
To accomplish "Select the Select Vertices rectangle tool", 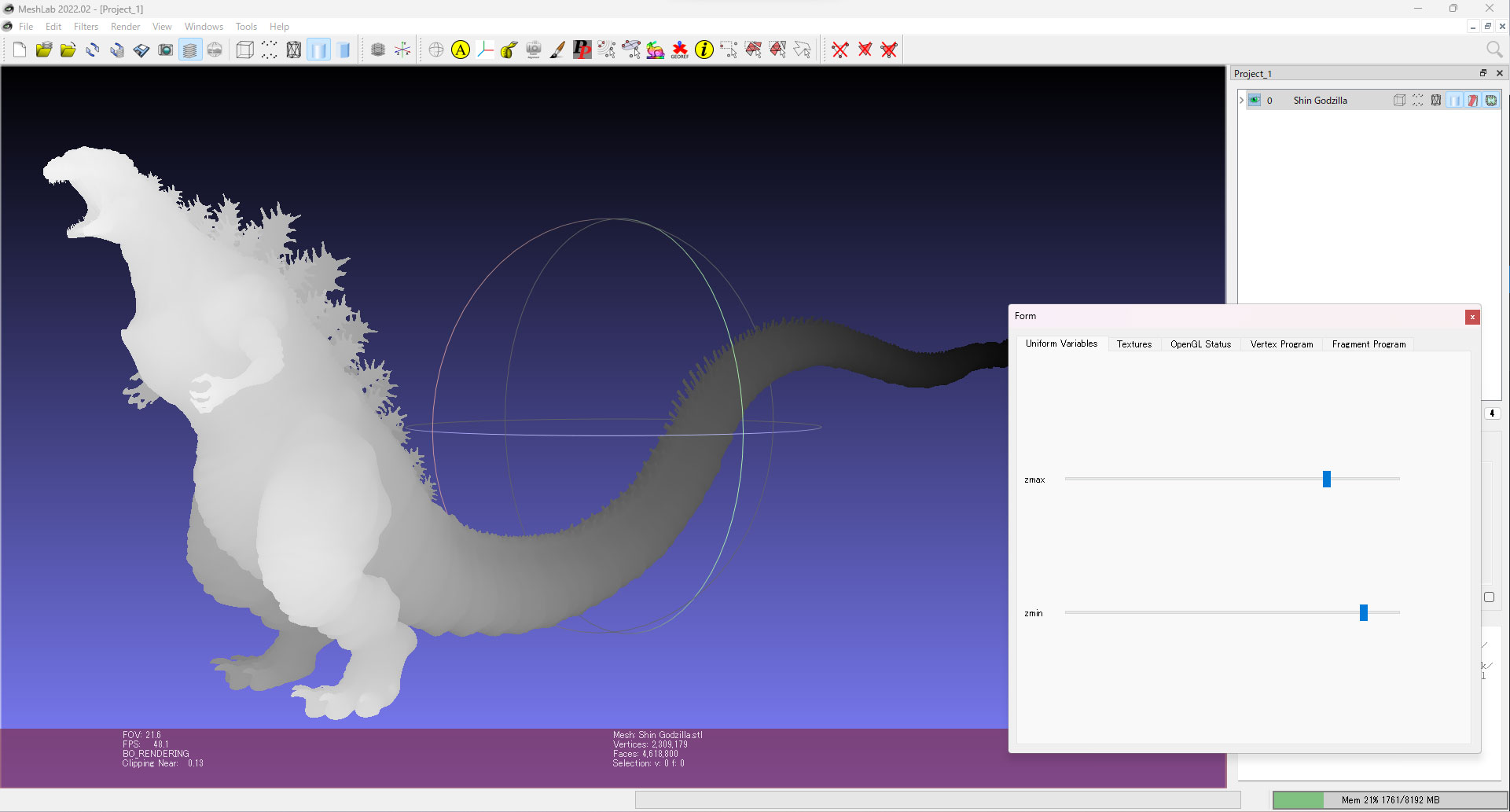I will coord(729,50).
